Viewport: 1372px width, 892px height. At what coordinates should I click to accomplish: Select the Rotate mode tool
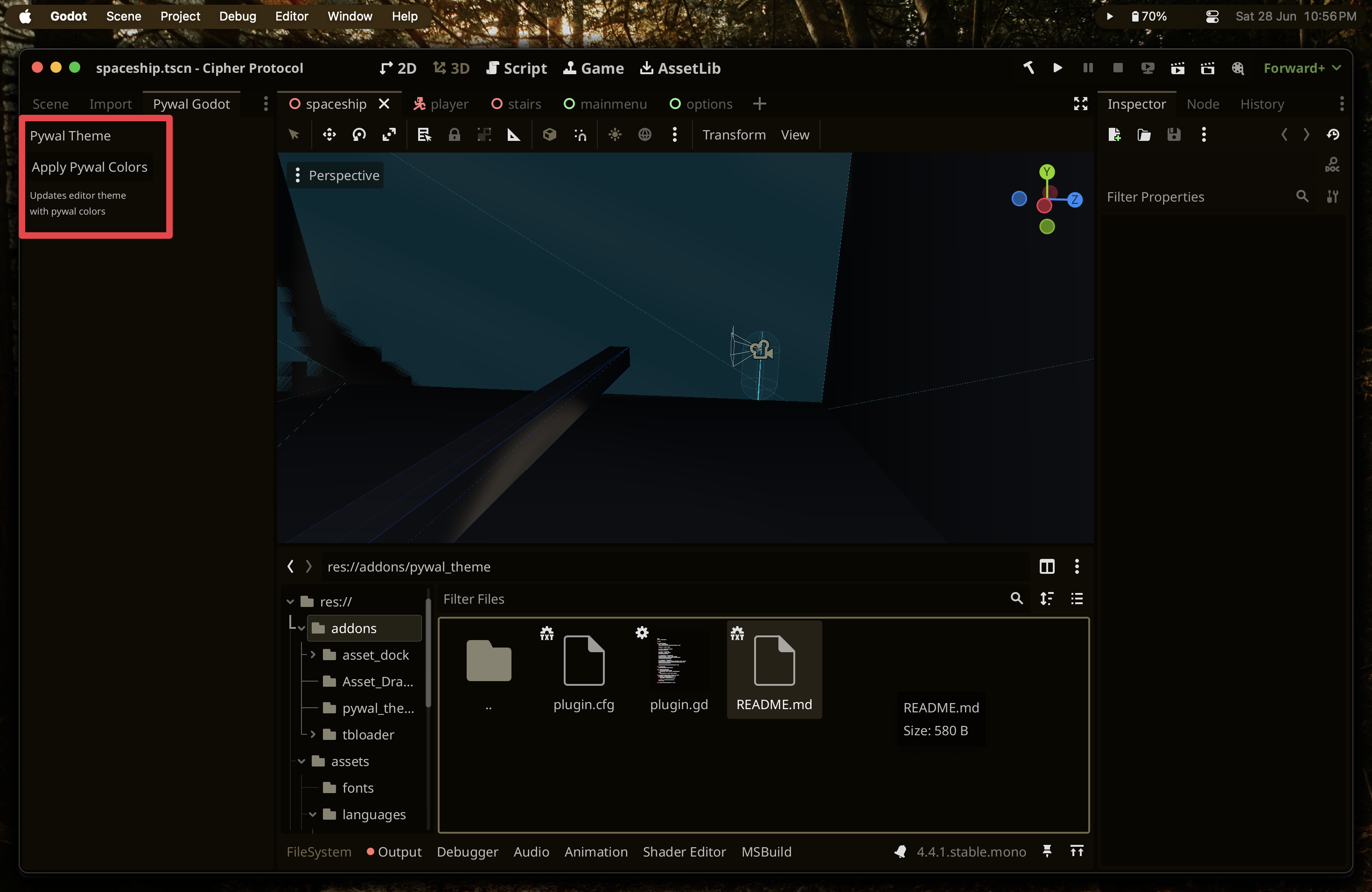359,135
